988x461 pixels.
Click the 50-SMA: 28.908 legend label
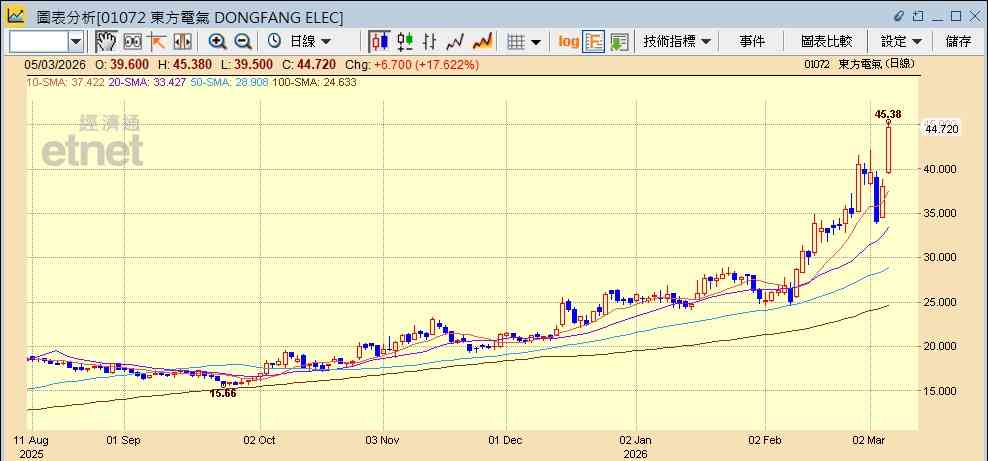coord(228,83)
